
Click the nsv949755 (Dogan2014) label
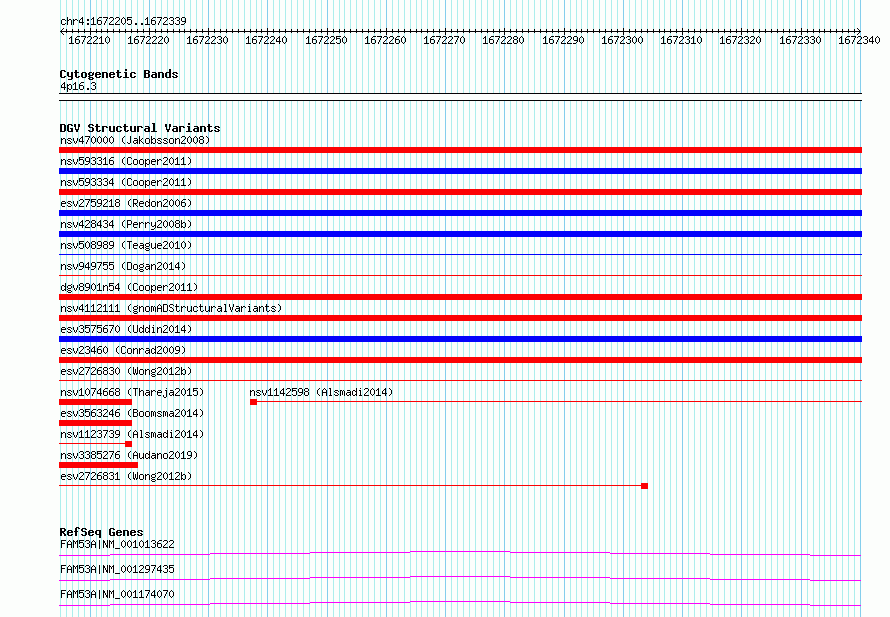[x=123, y=266]
